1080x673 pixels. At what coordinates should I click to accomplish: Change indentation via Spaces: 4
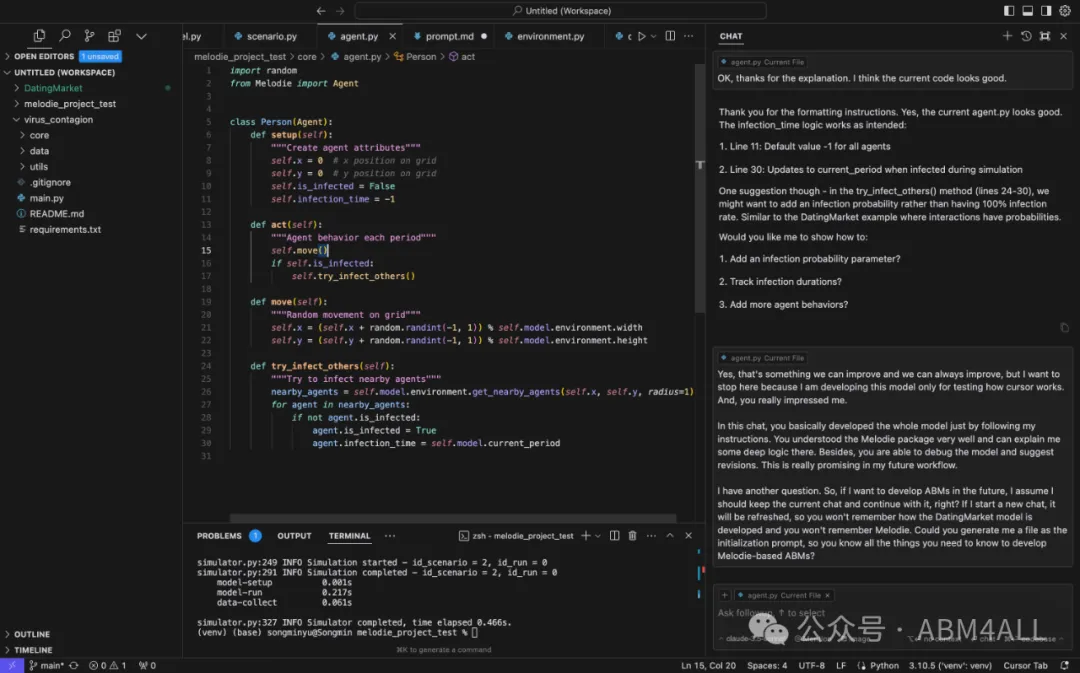(767, 665)
